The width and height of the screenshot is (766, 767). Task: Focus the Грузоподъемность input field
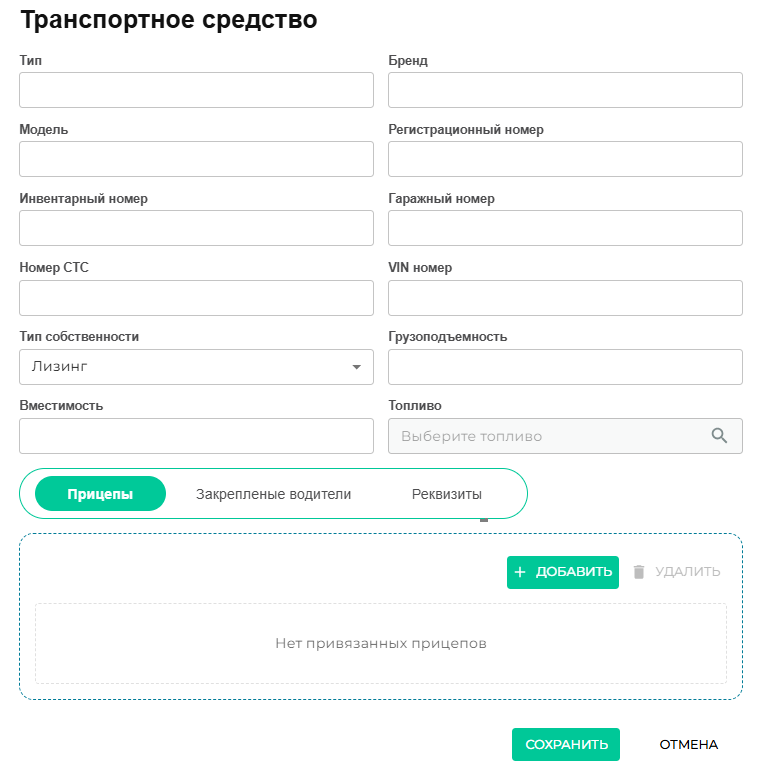pos(565,367)
